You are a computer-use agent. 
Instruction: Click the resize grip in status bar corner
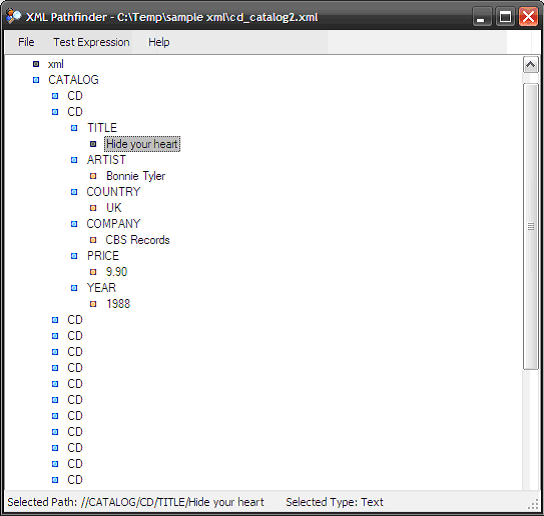533,505
